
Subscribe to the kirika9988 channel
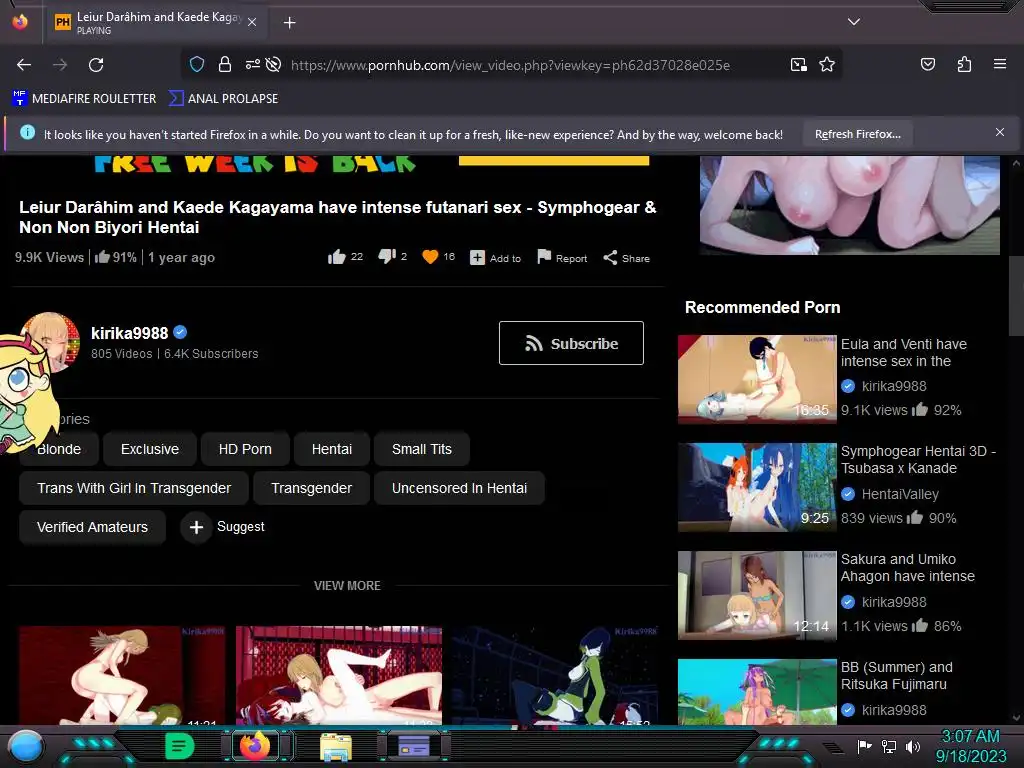[571, 343]
